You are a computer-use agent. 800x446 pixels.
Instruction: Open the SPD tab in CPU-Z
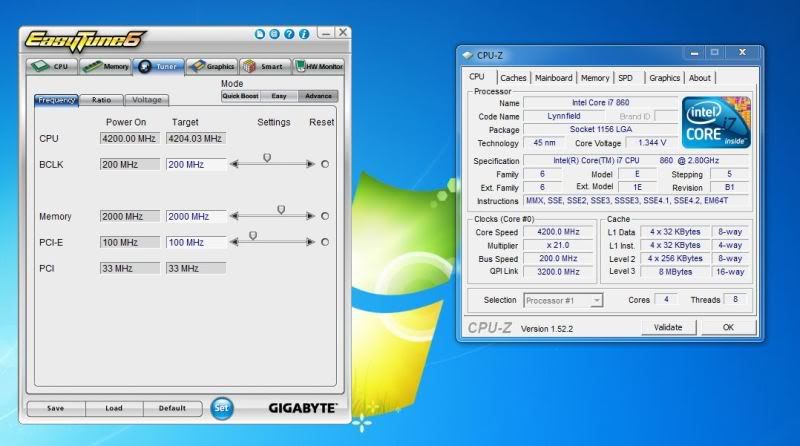(x=626, y=78)
